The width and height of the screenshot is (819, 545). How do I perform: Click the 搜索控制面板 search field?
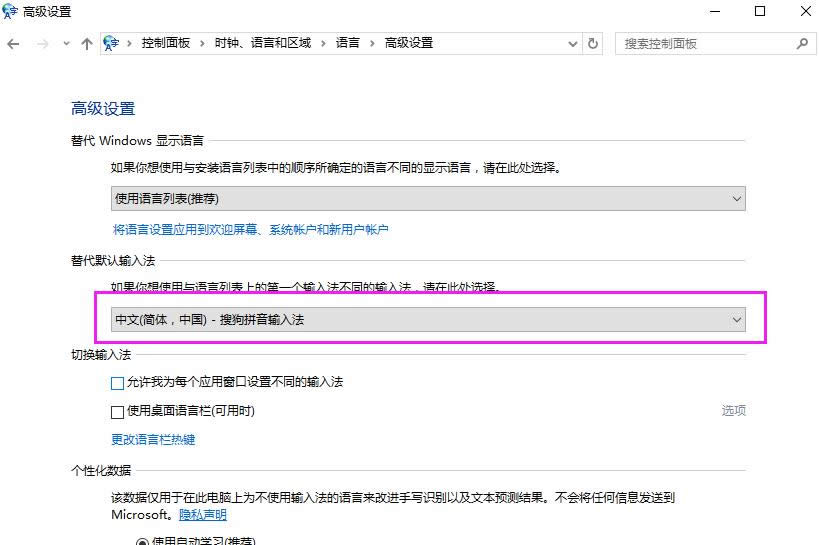(x=705, y=44)
